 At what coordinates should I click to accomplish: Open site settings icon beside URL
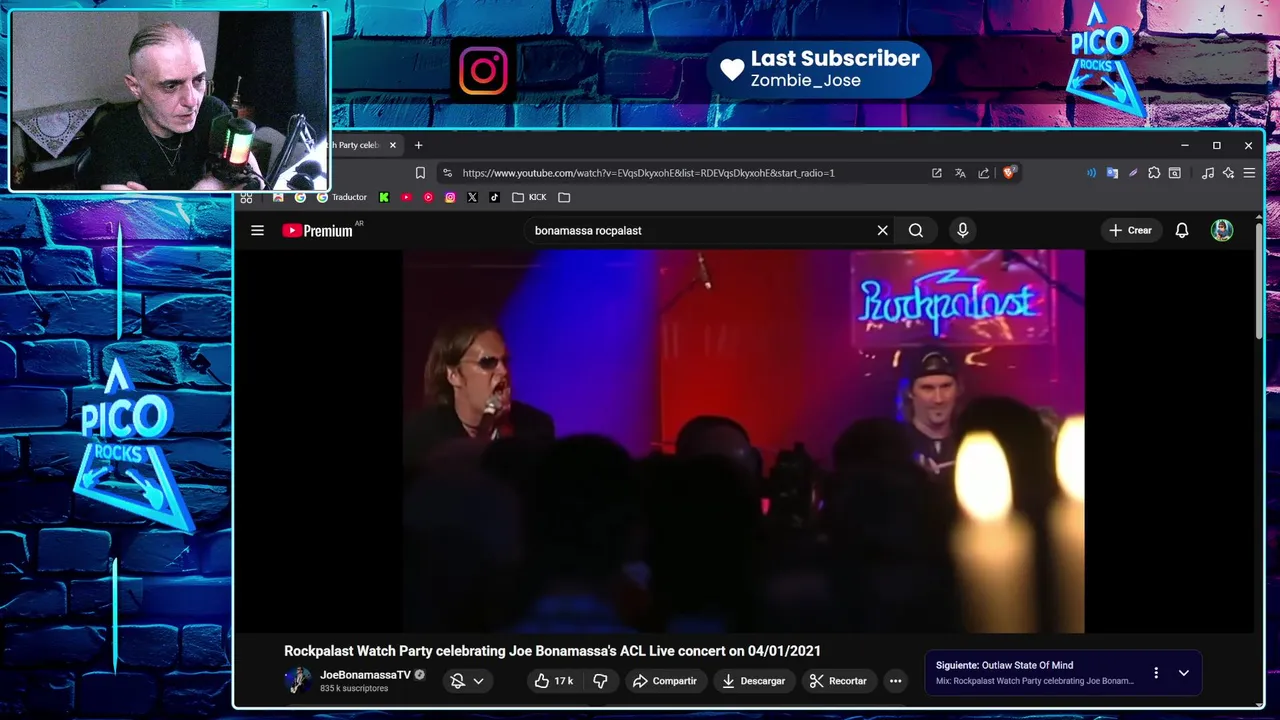(447, 173)
